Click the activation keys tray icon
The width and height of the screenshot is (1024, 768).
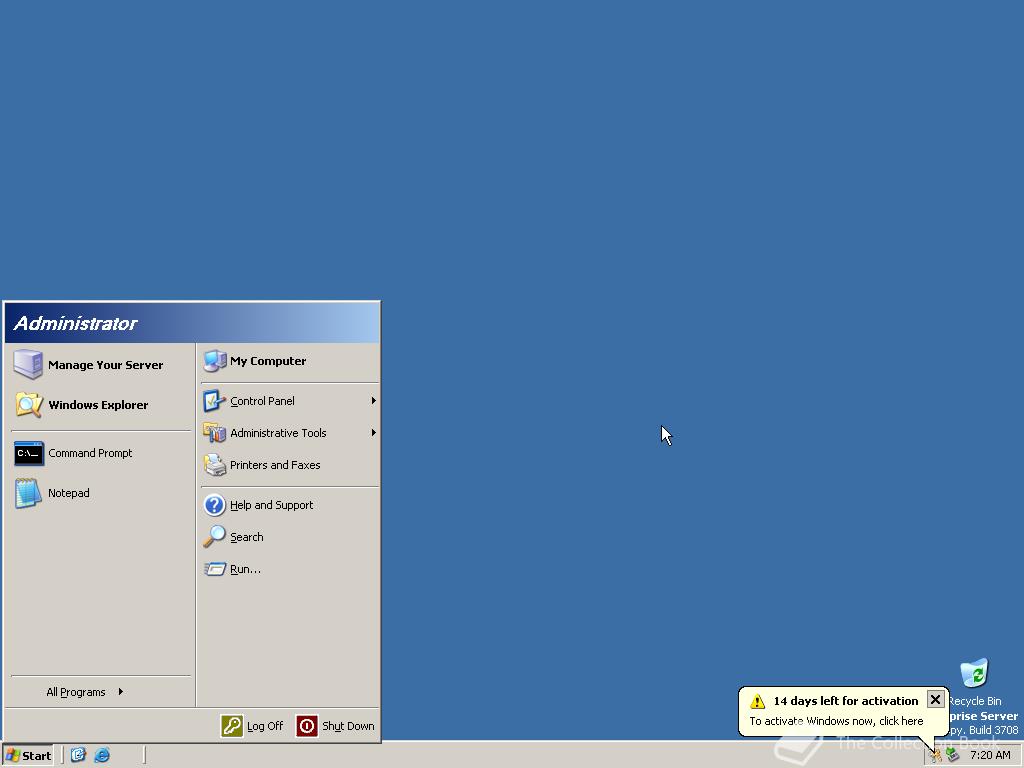pos(935,756)
